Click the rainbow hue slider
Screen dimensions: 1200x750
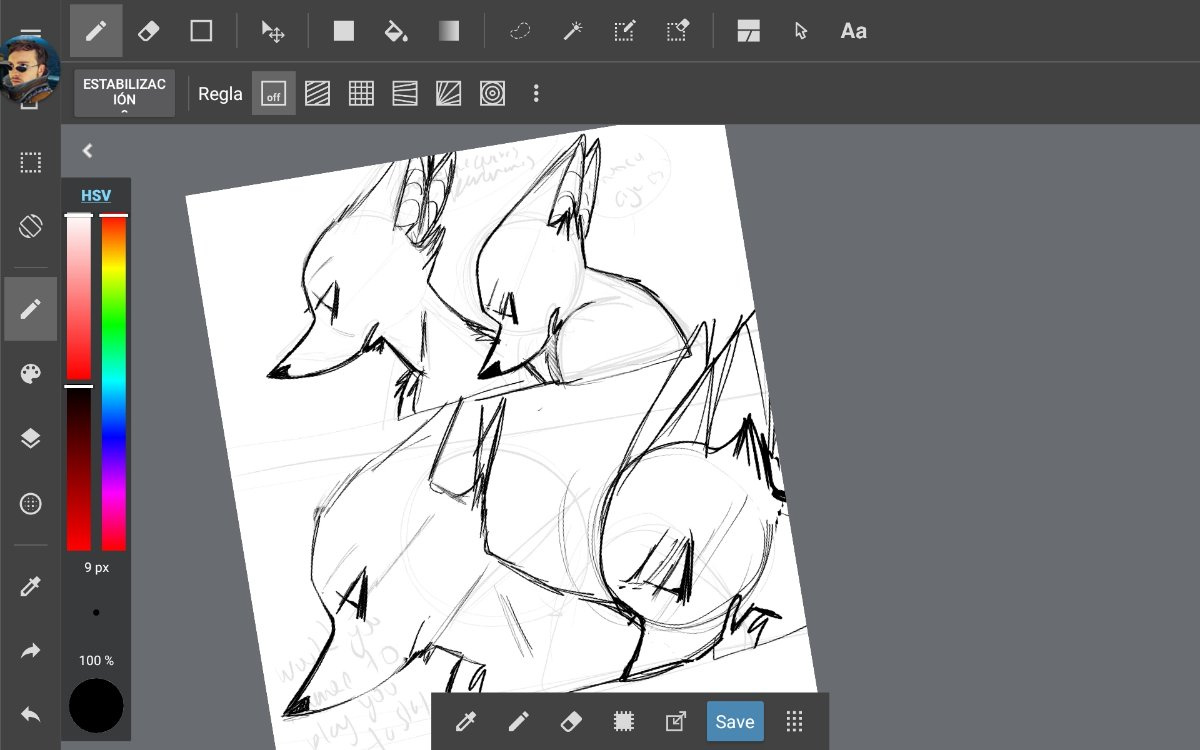click(113, 382)
